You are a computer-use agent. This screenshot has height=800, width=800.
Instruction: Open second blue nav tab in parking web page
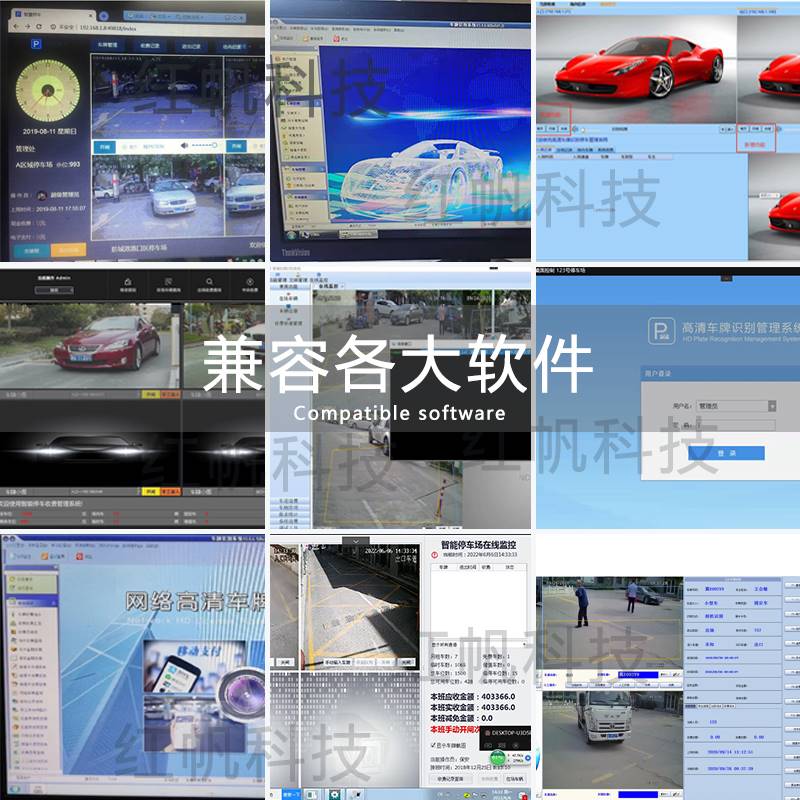pos(149,45)
